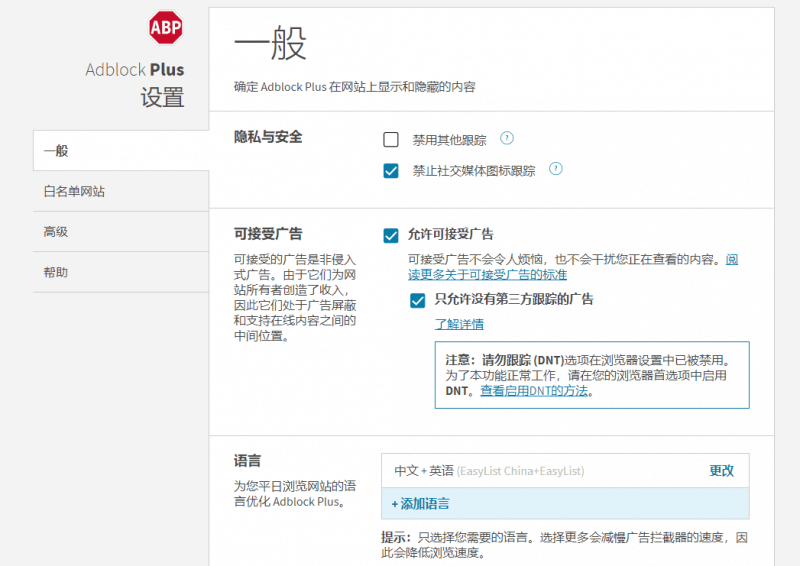Click the 禁用其他跟踪 label text
Image resolution: width=800 pixels, height=566 pixels.
point(449,140)
